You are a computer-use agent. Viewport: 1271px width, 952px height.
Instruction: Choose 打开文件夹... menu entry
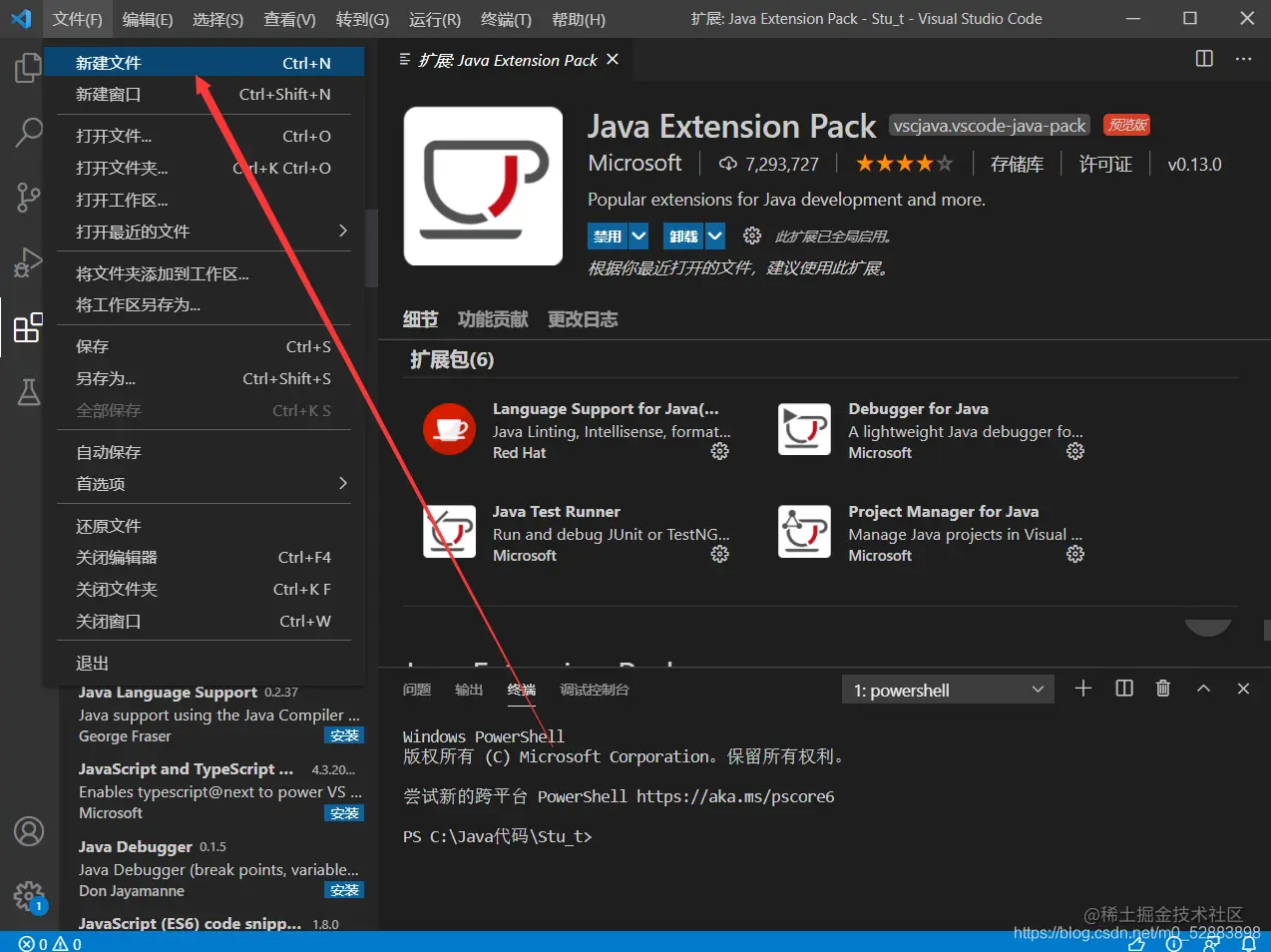pos(204,168)
